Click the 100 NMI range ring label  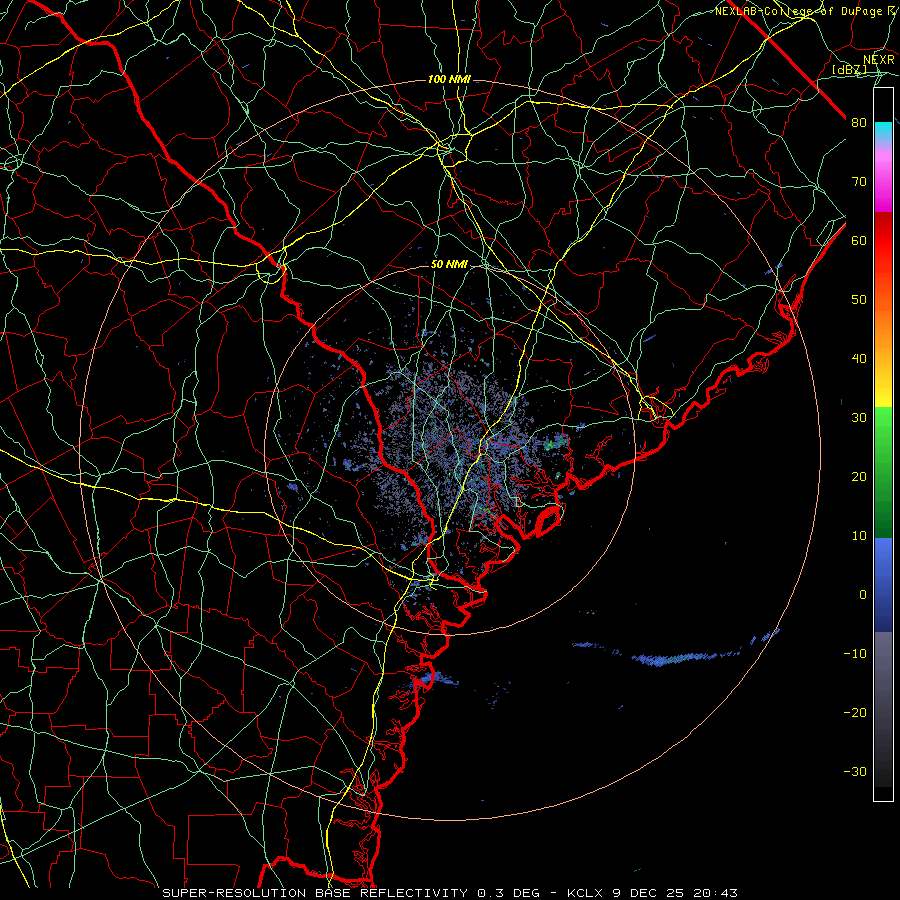449,79
